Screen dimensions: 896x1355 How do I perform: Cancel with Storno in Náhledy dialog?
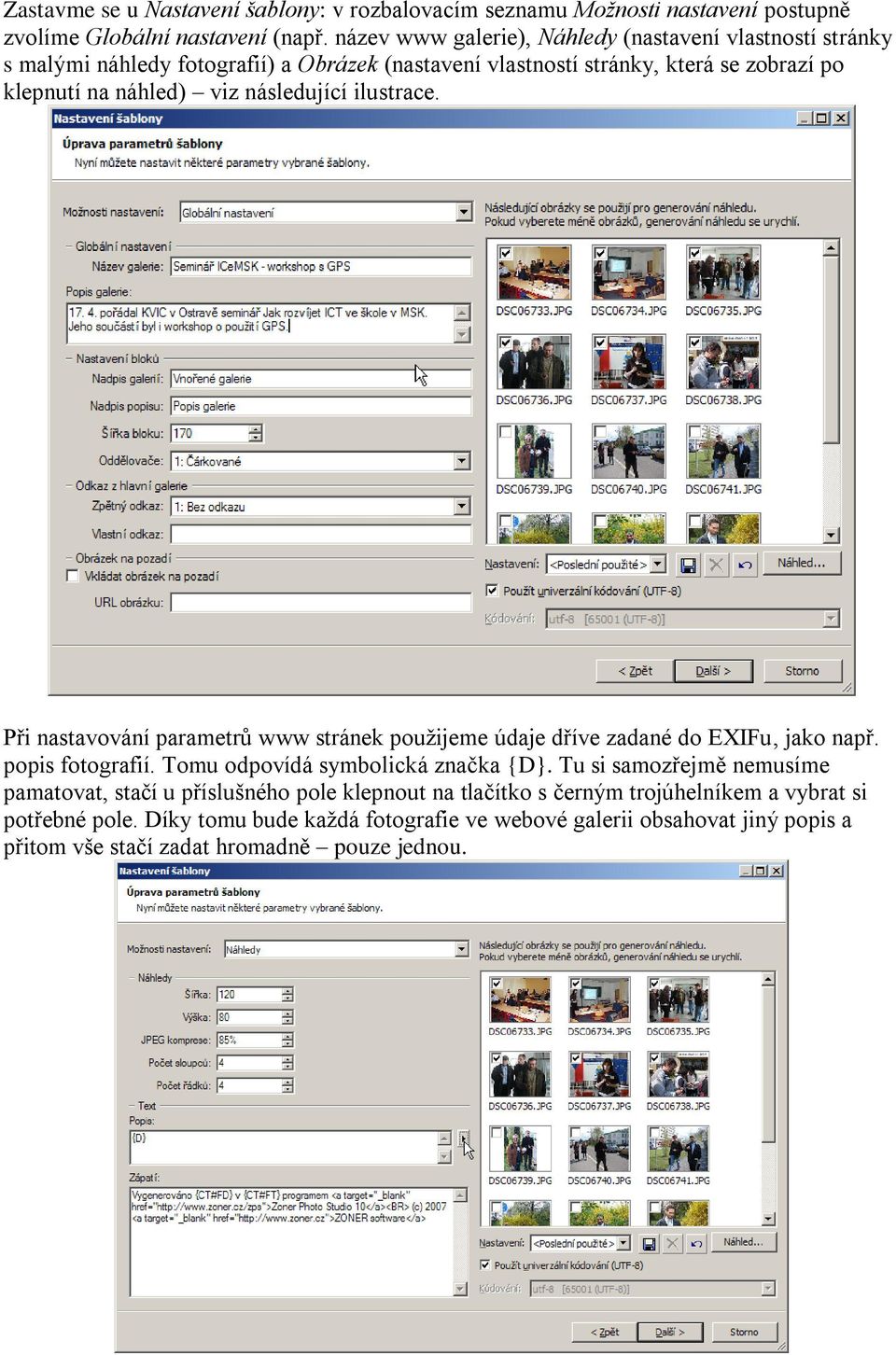[744, 1332]
